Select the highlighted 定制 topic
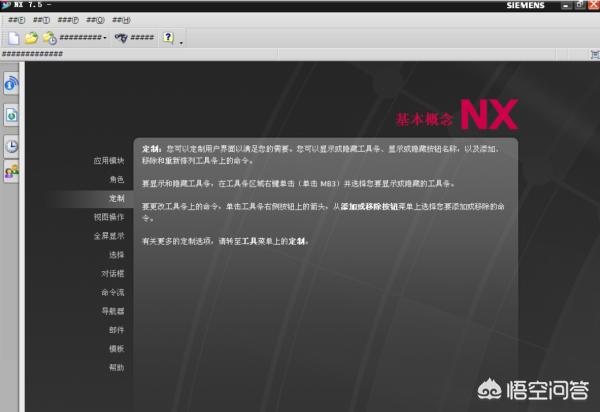This screenshot has width=600, height=412. (x=117, y=198)
